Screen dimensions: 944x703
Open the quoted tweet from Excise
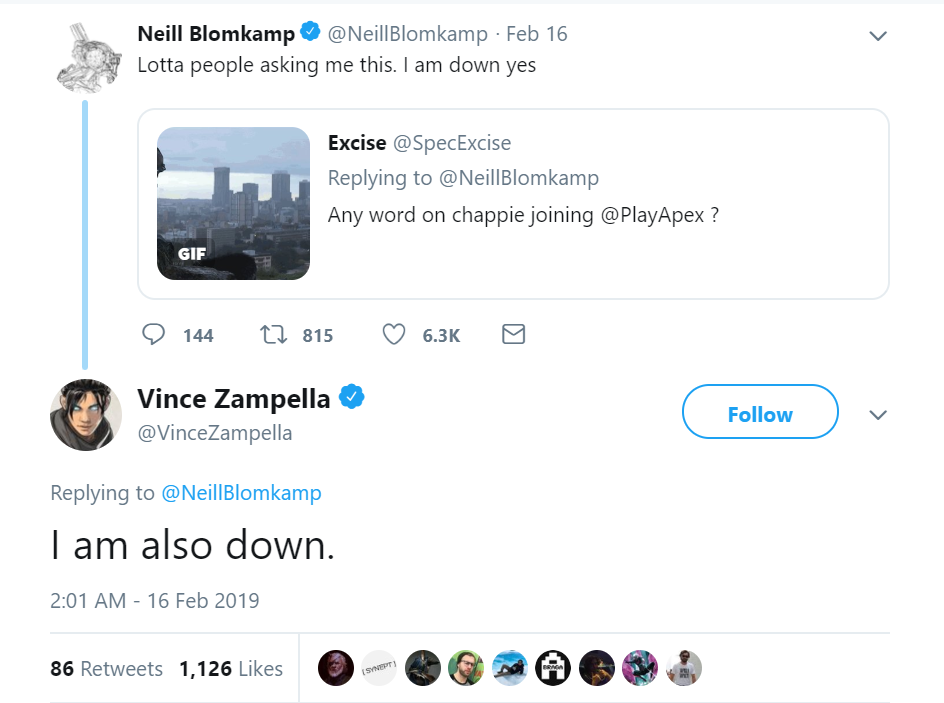[600, 250]
